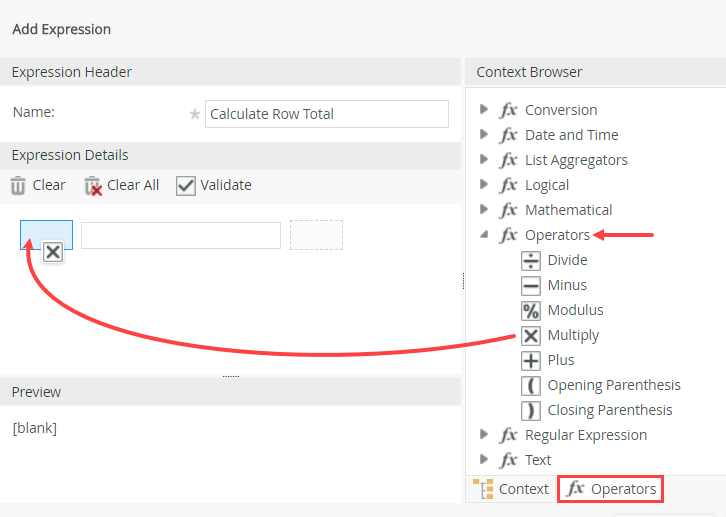The image size is (726, 517).
Task: Select the Regular Expression category
Action: point(585,435)
